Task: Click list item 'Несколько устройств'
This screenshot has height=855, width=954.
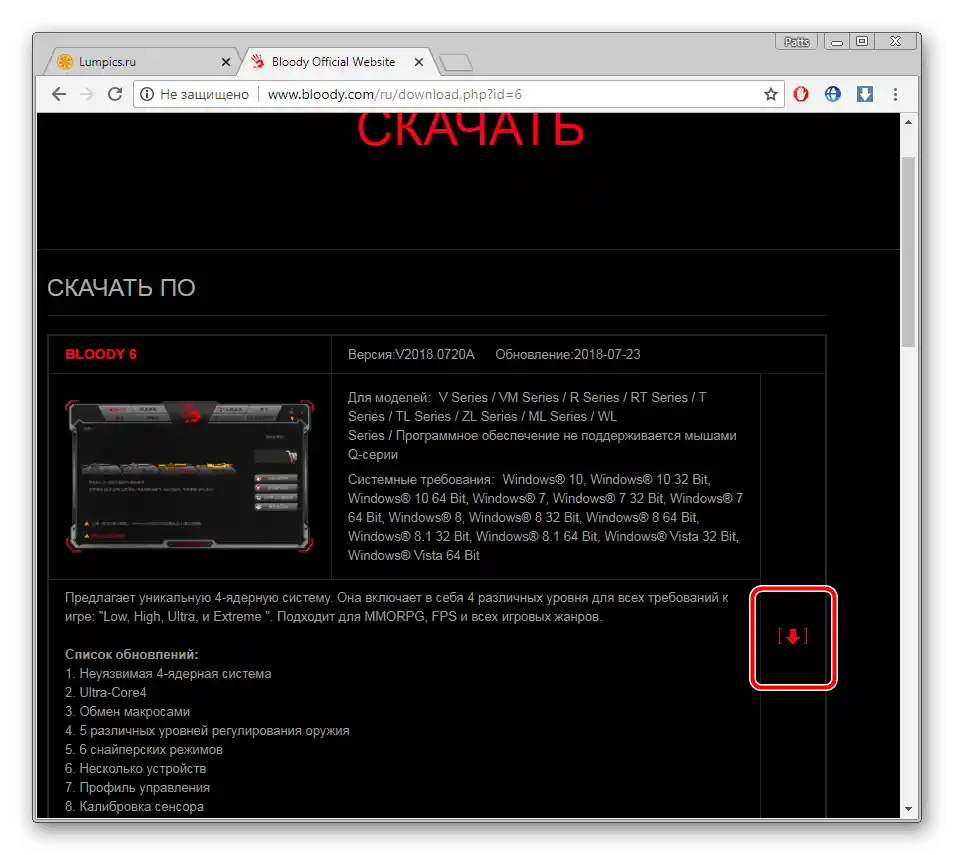Action: [x=142, y=769]
